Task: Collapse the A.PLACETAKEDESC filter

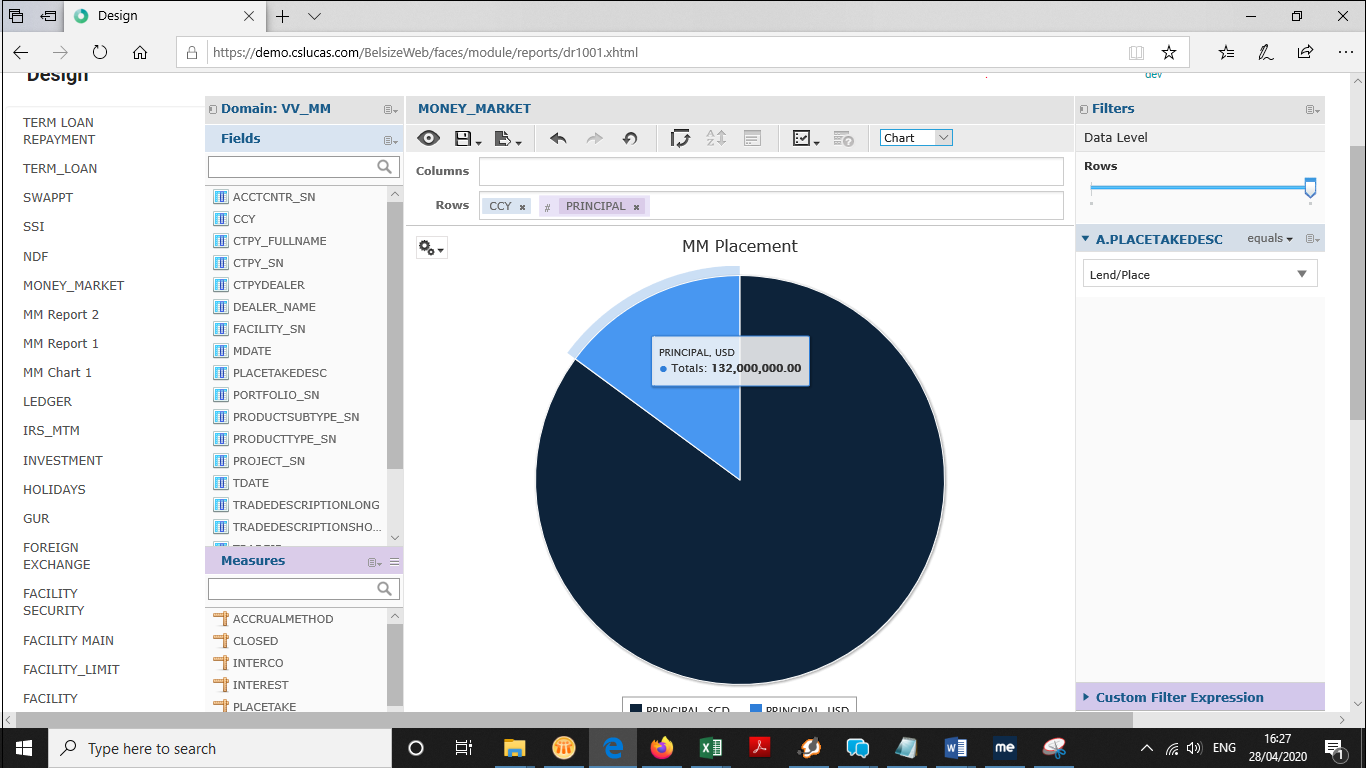Action: pos(1086,239)
